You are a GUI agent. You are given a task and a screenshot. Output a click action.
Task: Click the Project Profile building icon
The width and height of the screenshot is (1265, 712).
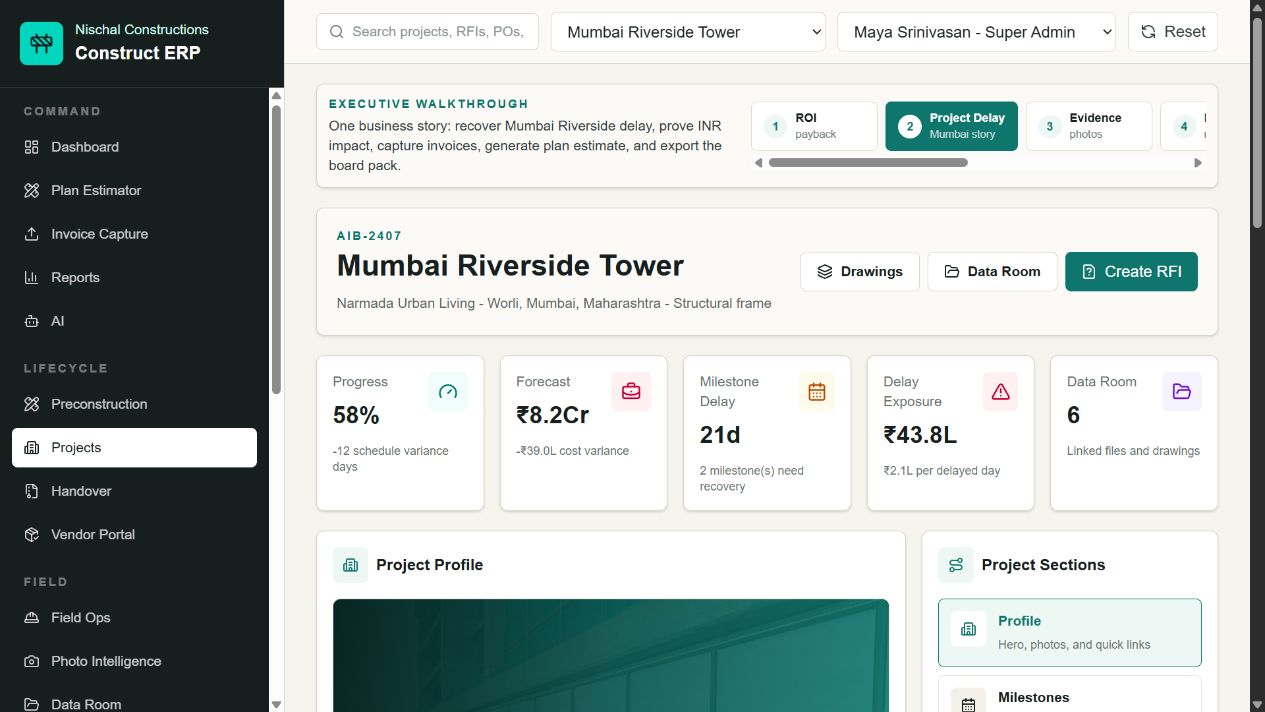[x=350, y=565]
